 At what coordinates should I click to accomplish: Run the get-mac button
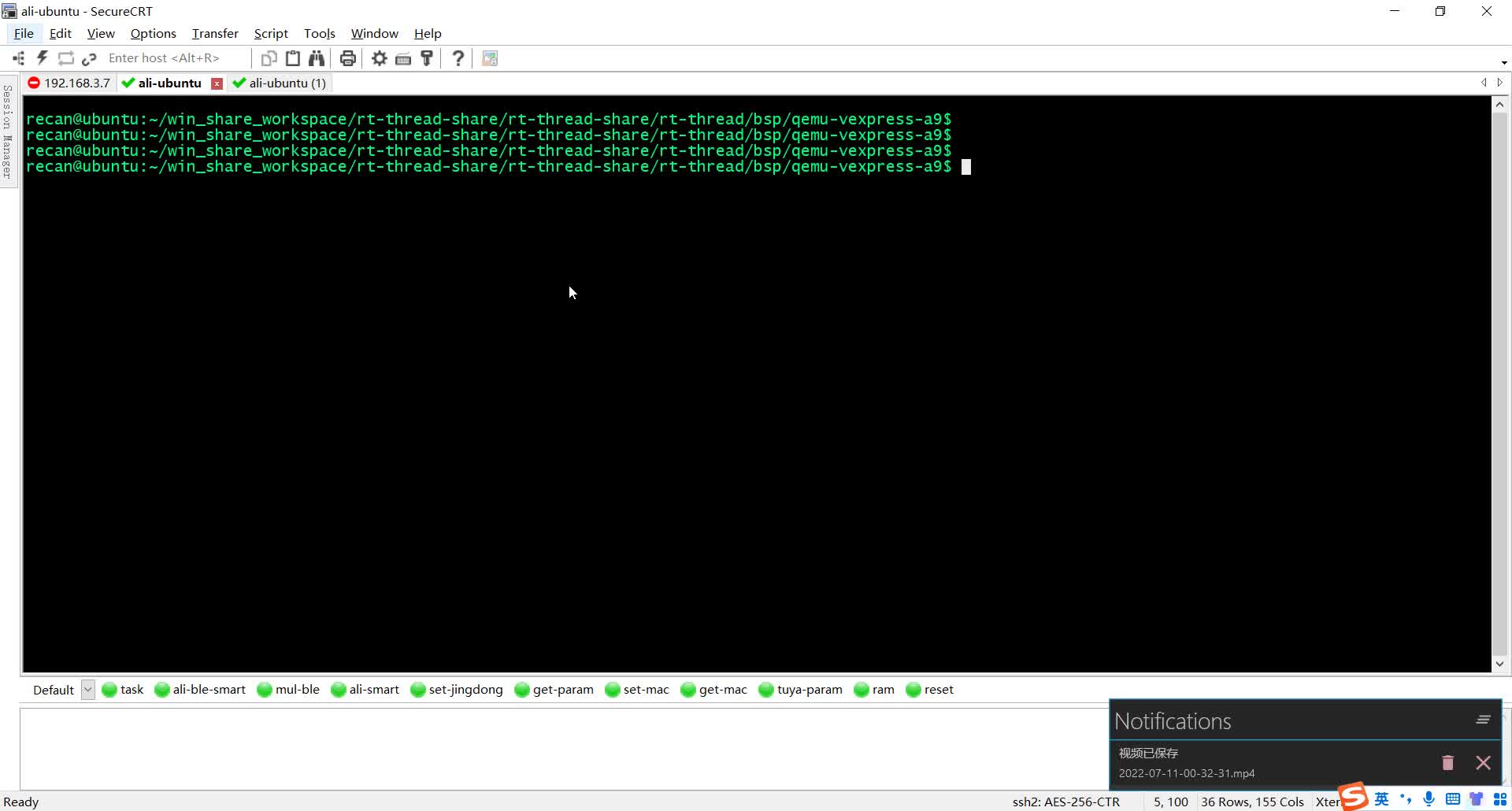(x=714, y=690)
